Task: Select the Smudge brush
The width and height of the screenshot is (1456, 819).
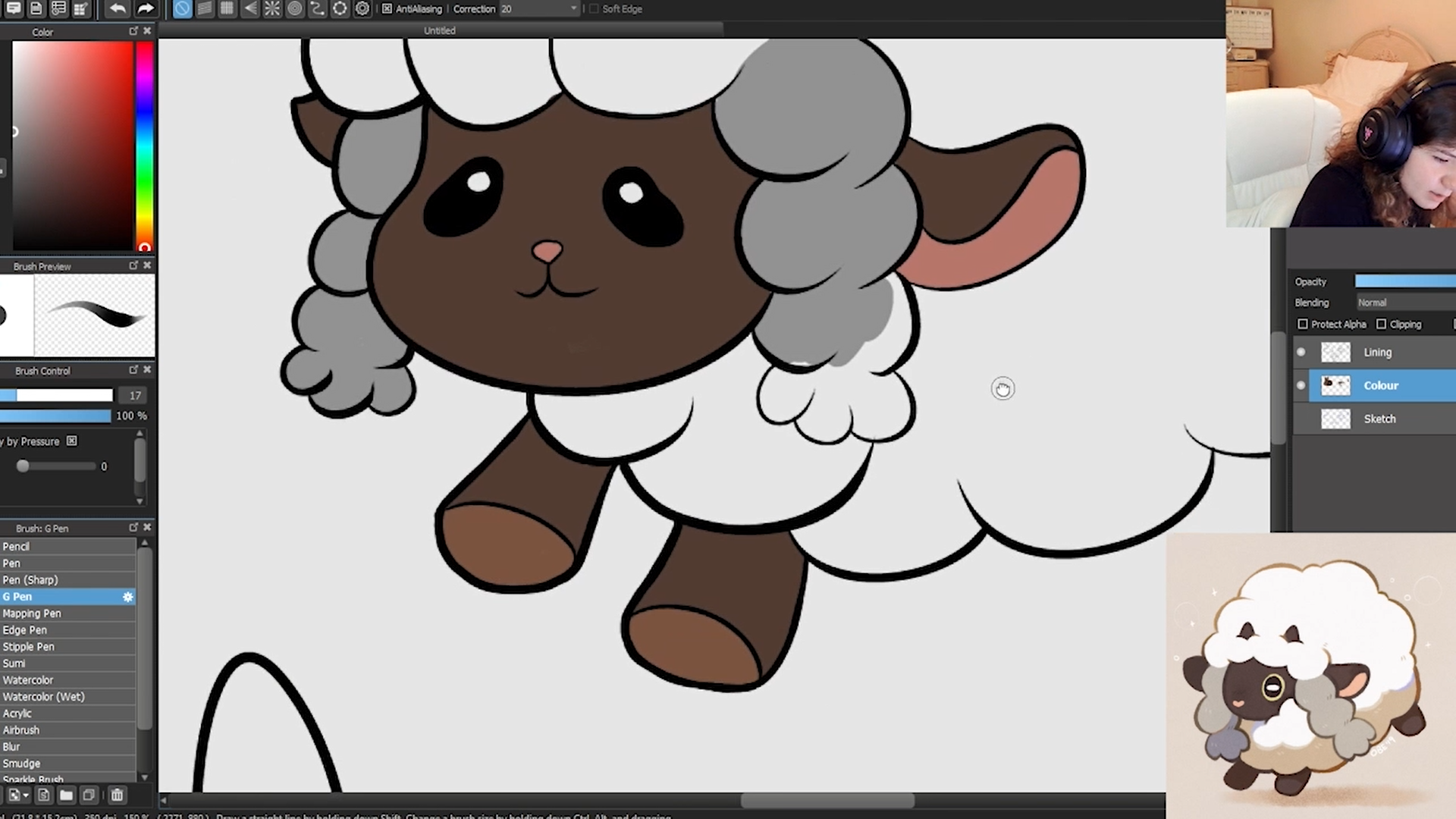Action: coord(67,764)
